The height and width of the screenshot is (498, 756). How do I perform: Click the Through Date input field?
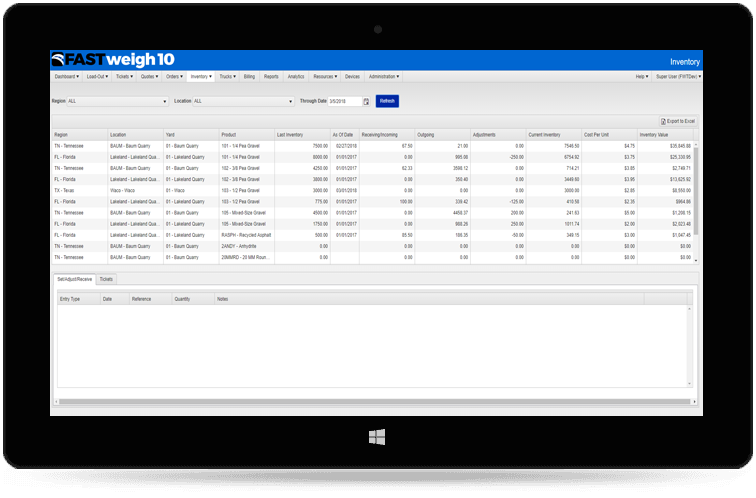[x=345, y=101]
